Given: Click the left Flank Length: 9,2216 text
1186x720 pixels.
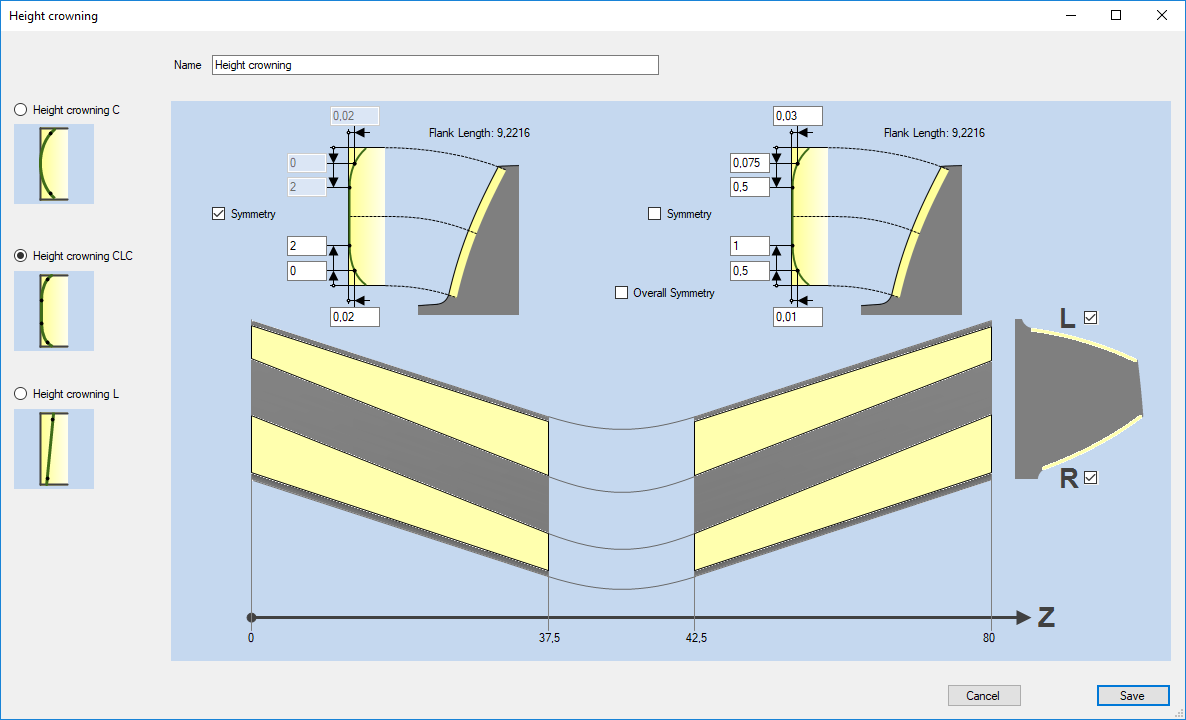Looking at the screenshot, I should pos(479,133).
